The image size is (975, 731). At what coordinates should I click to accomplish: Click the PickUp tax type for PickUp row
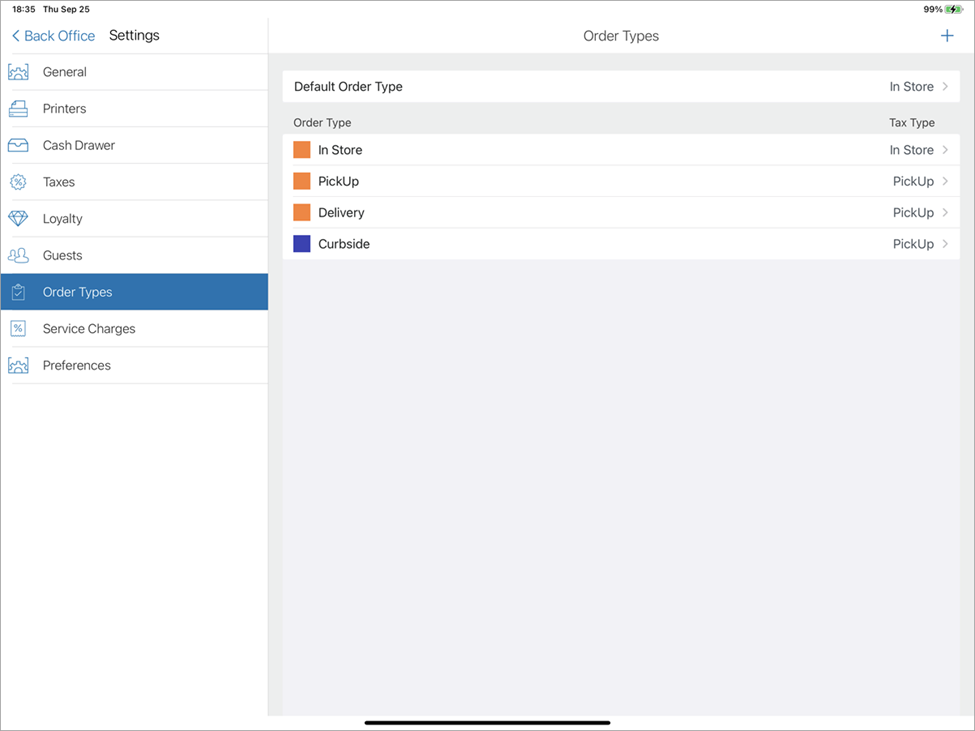(x=913, y=182)
